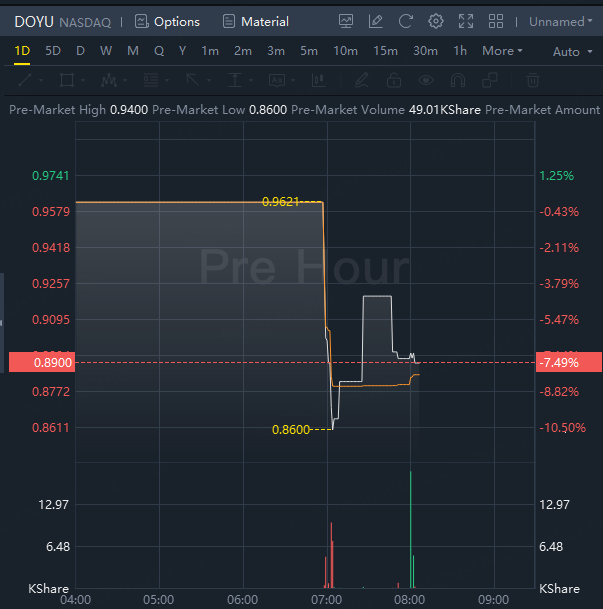Viewport: 603px width, 609px height.
Task: Select the 15m interval
Action: point(386,51)
